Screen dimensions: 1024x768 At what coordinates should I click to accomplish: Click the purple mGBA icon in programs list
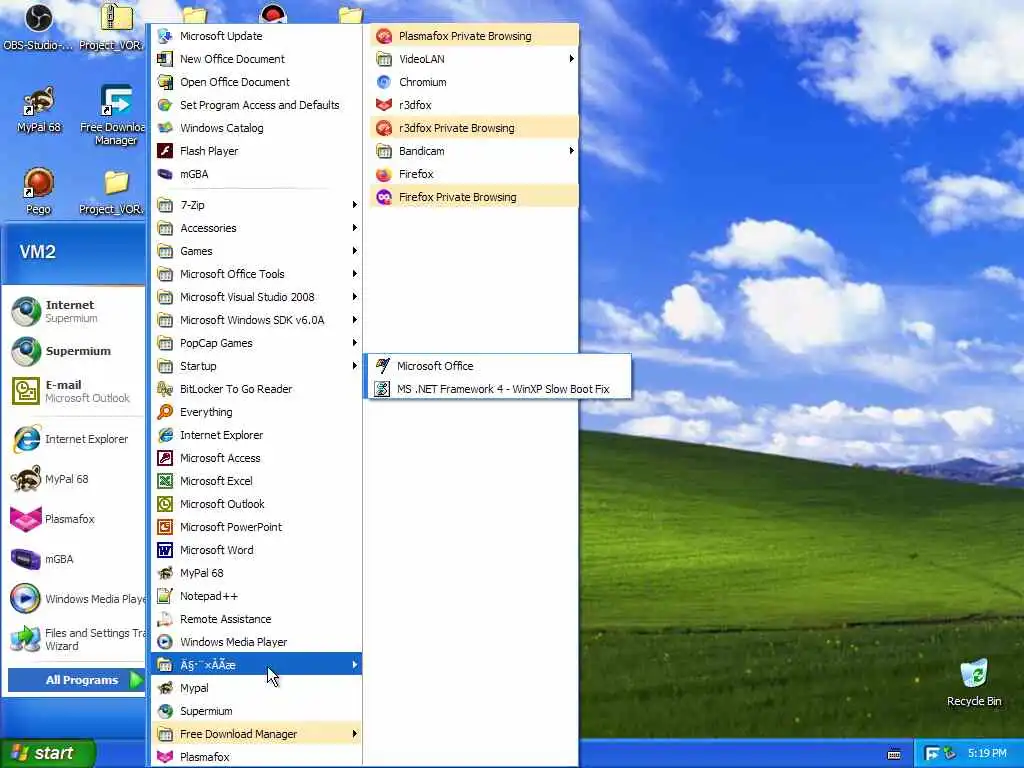pos(165,174)
